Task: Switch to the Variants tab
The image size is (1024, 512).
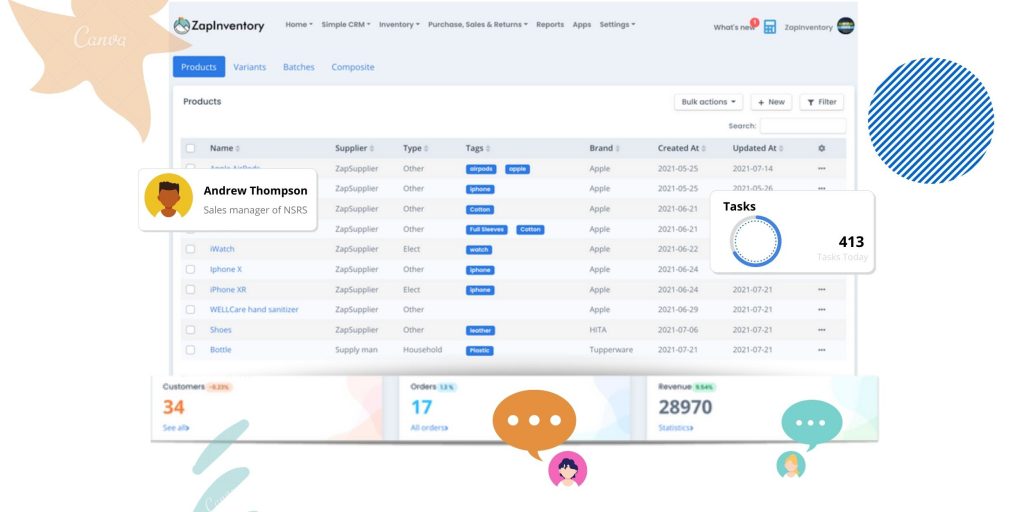Action: point(249,67)
